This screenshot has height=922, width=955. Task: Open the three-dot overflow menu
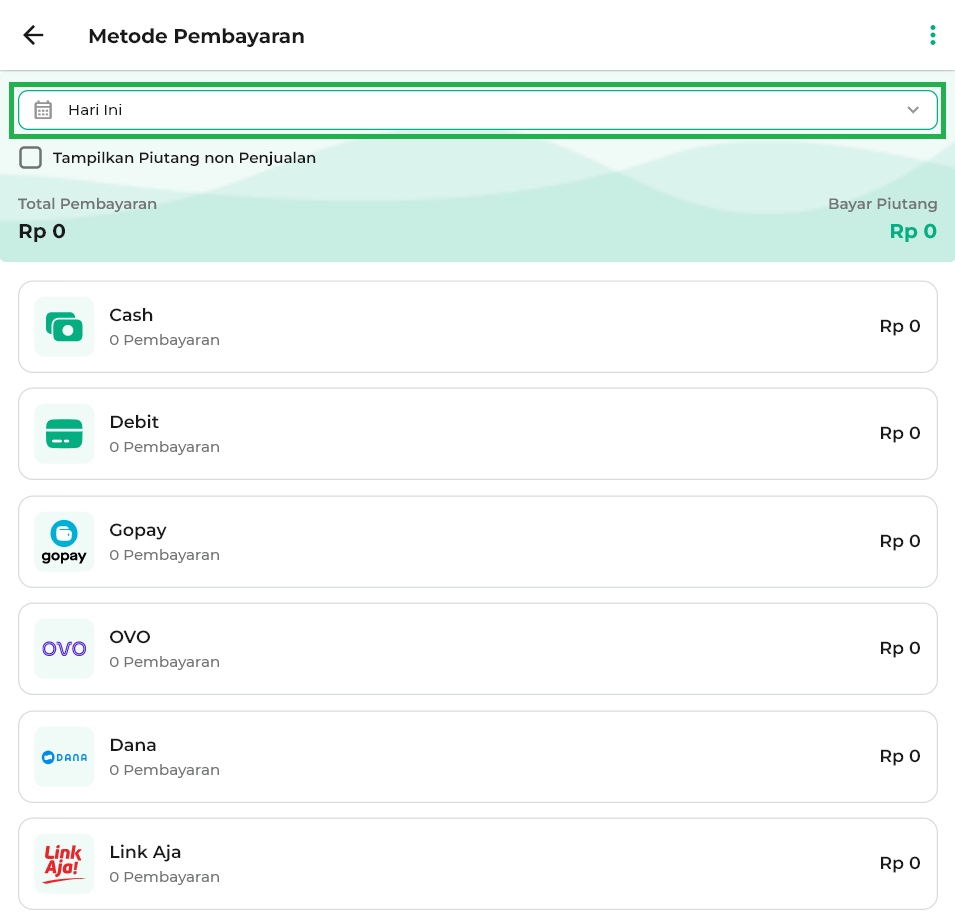coord(932,36)
